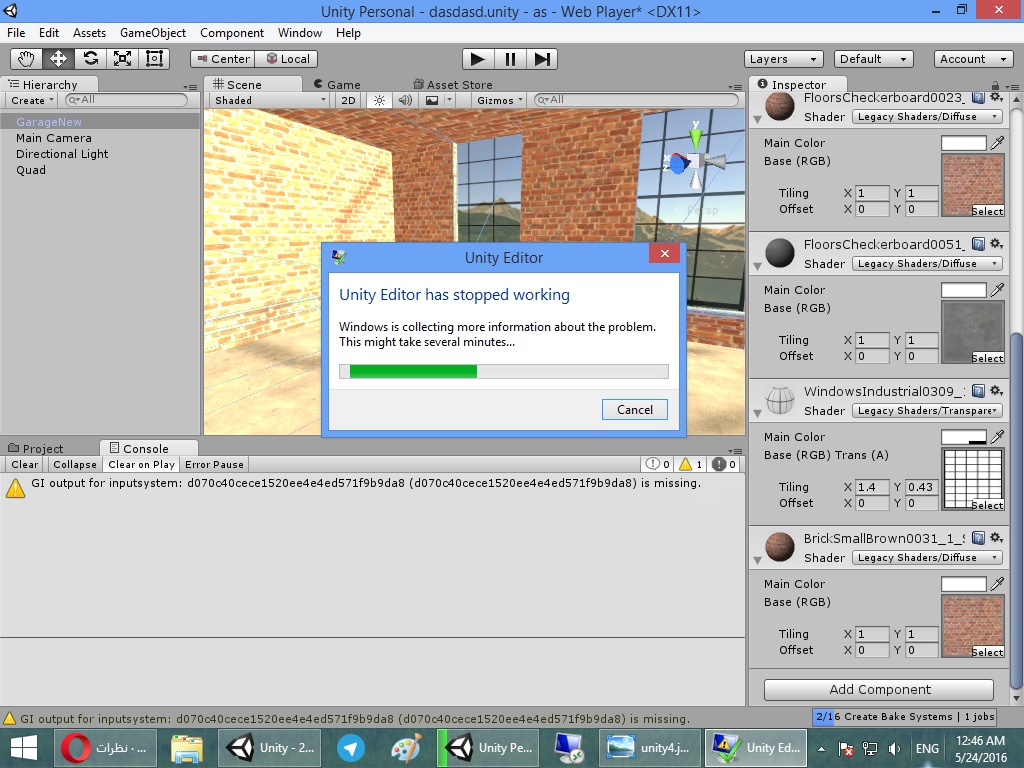Open the GameObject menu
The height and width of the screenshot is (768, 1024).
[x=153, y=33]
